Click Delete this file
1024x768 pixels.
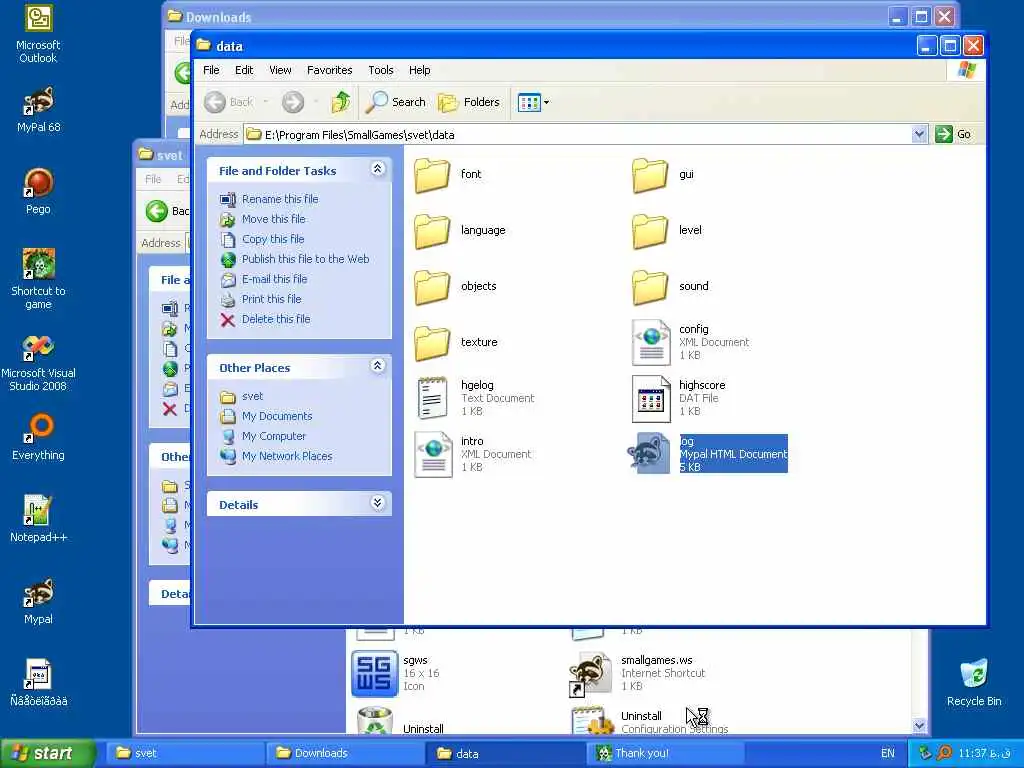276,319
